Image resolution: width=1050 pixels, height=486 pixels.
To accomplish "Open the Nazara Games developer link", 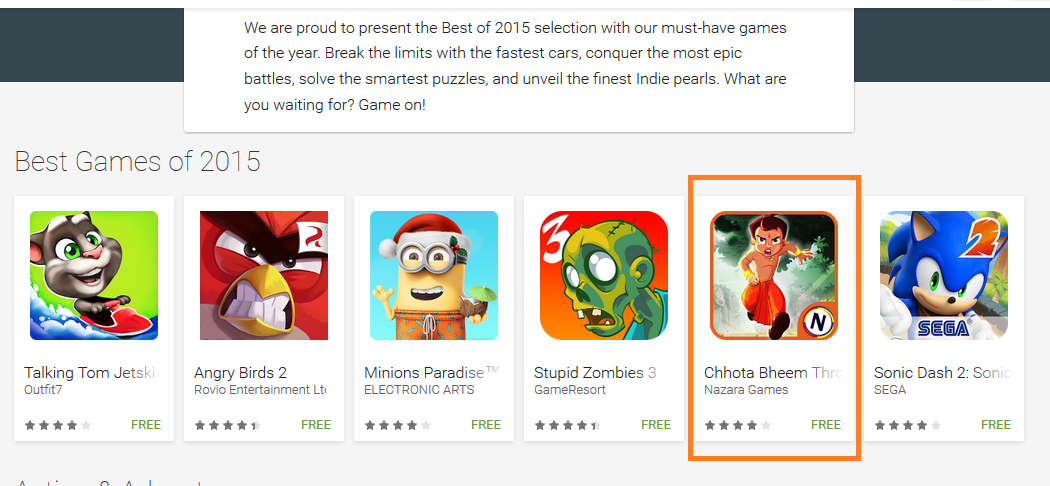I will coord(746,390).
